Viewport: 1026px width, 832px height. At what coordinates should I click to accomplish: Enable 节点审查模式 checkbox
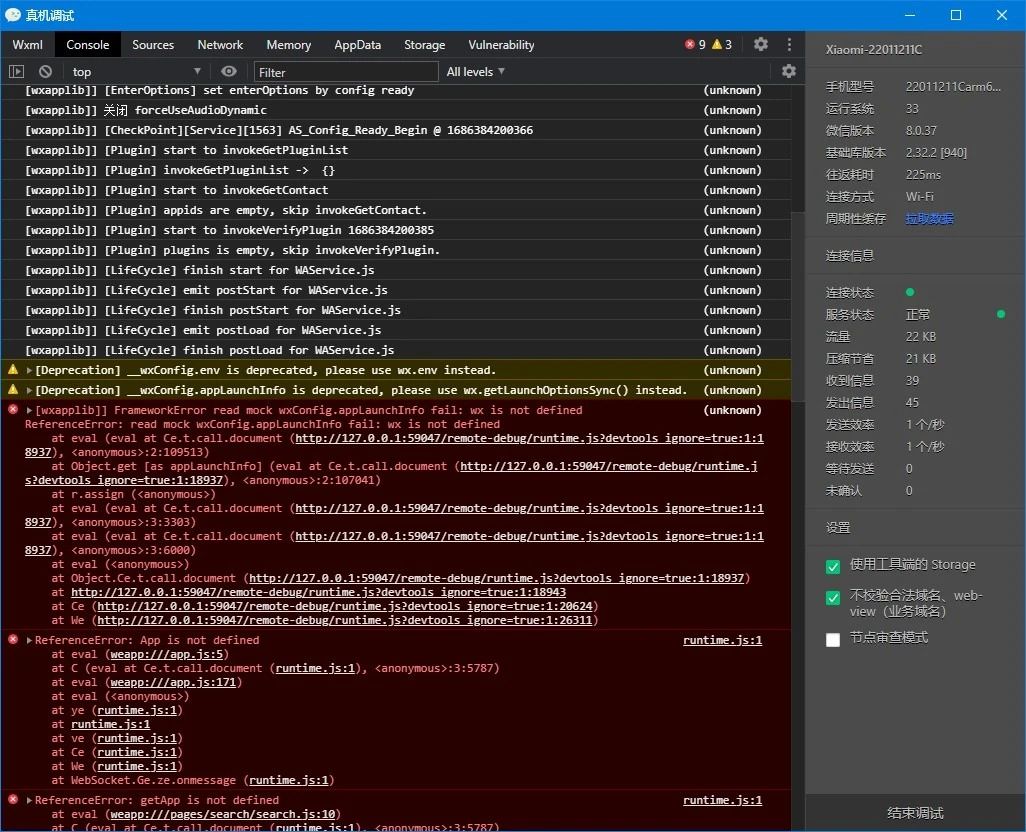[x=833, y=639]
